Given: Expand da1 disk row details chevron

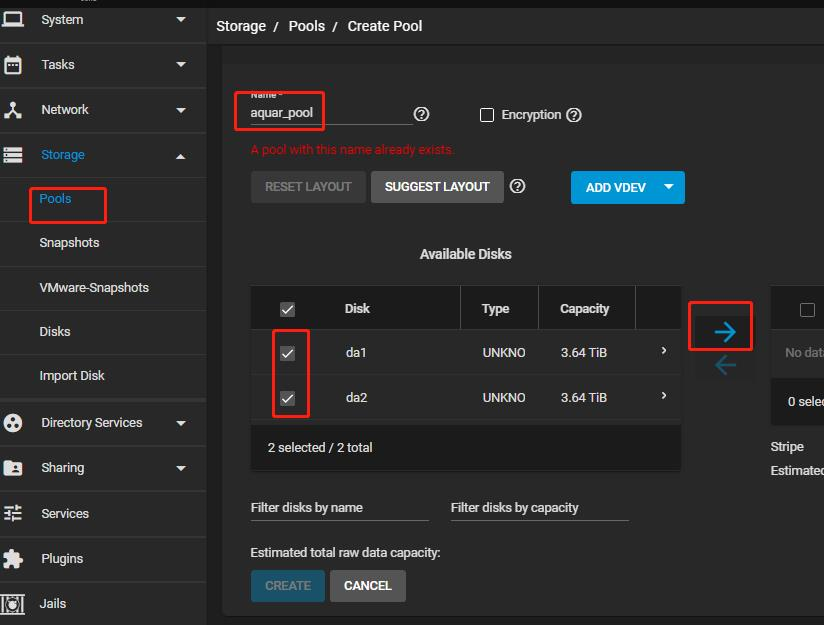Looking at the screenshot, I should click(664, 351).
